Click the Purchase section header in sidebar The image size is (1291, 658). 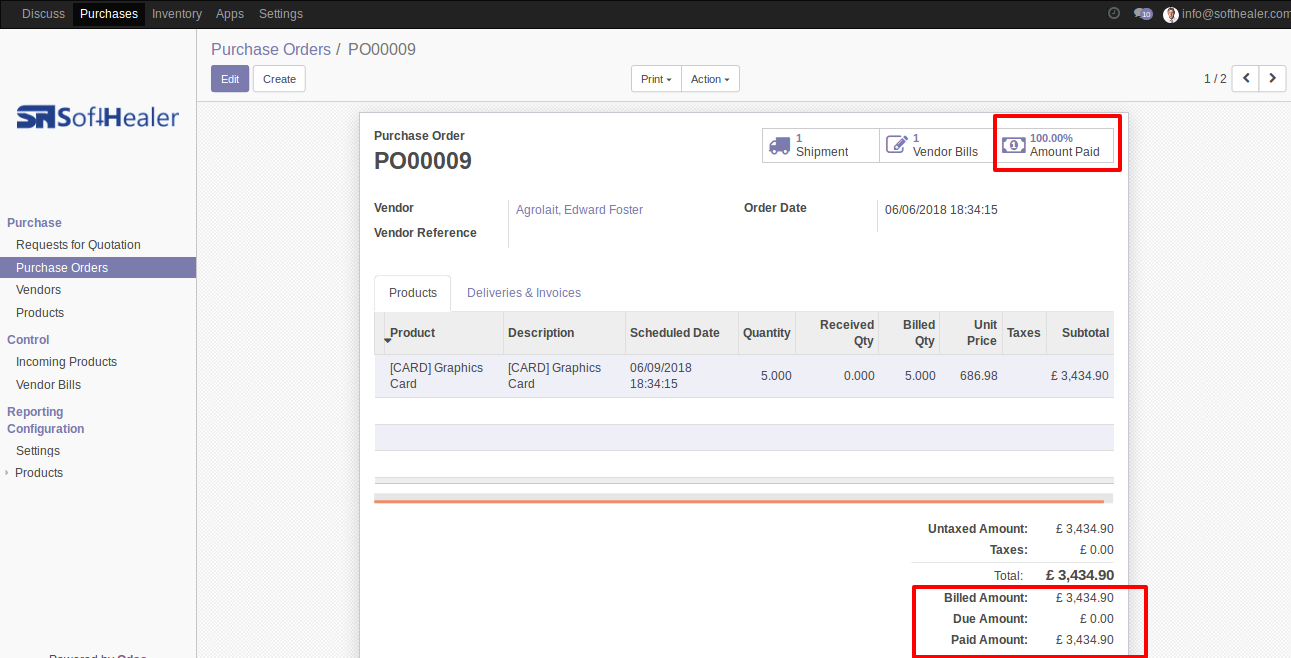(34, 223)
